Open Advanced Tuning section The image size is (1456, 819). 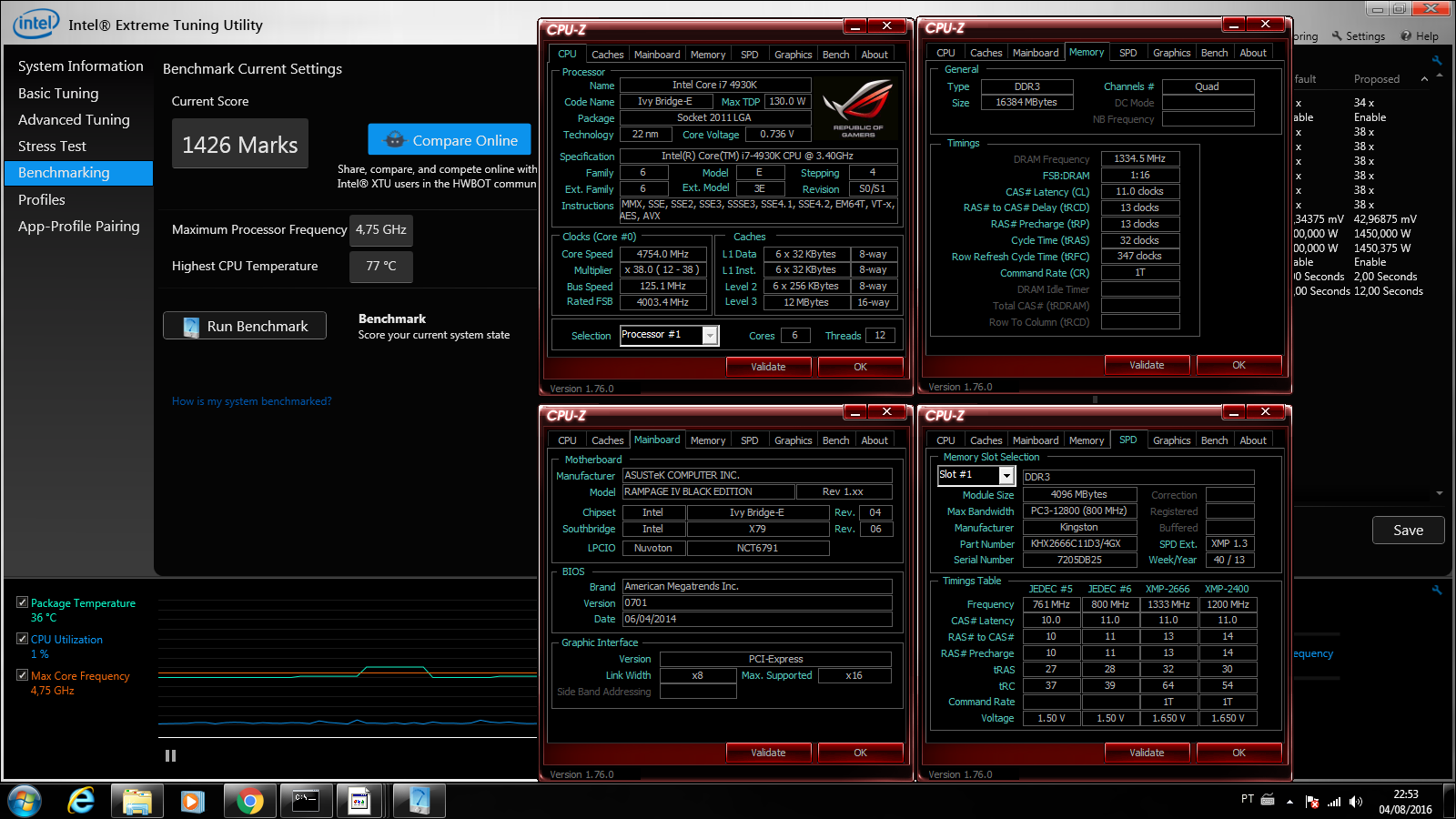click(74, 119)
